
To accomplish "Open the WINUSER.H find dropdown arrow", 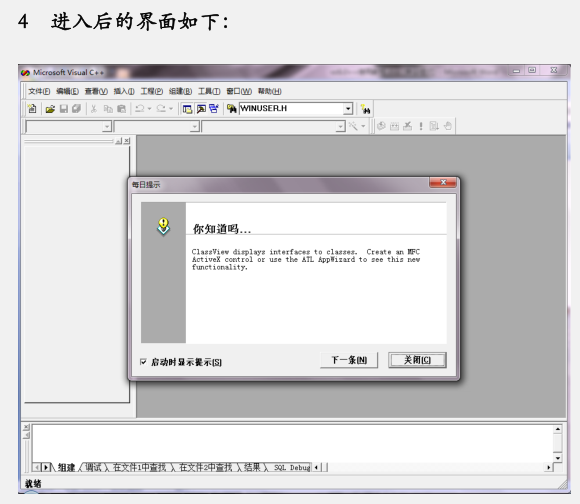I will [x=348, y=109].
